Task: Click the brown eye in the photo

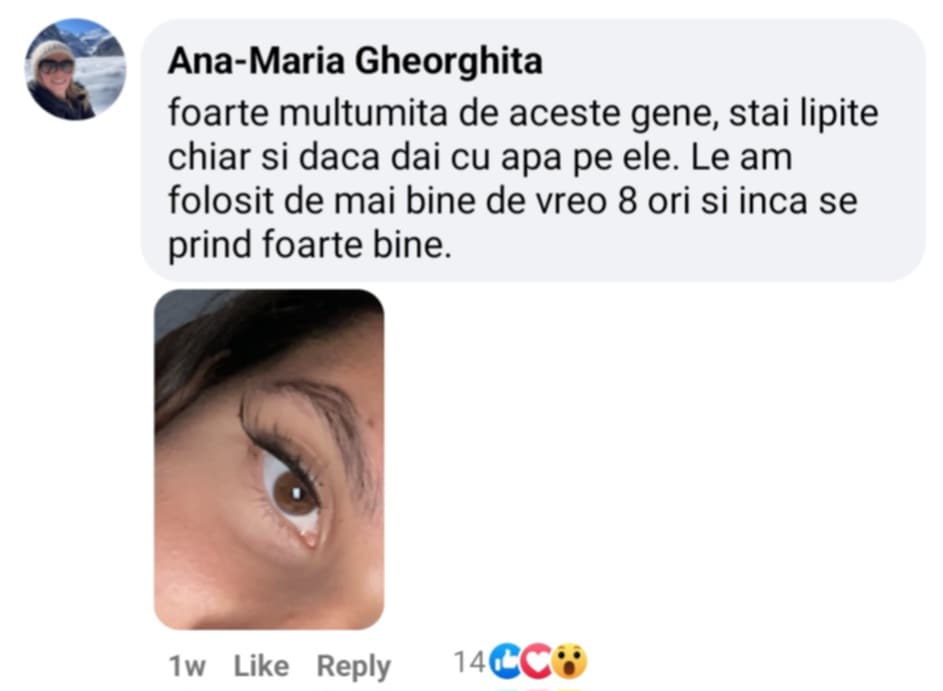Action: 294,494
